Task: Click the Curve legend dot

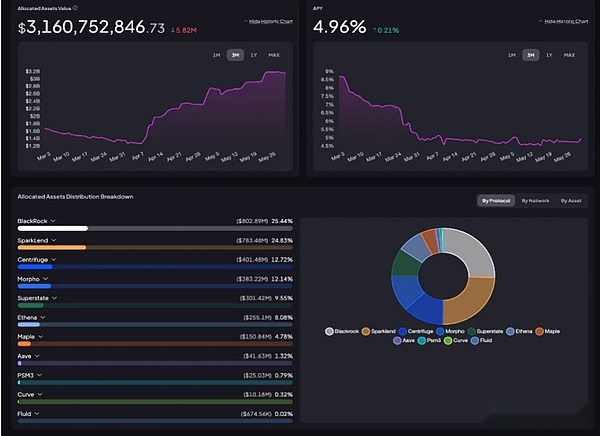Action: click(448, 341)
